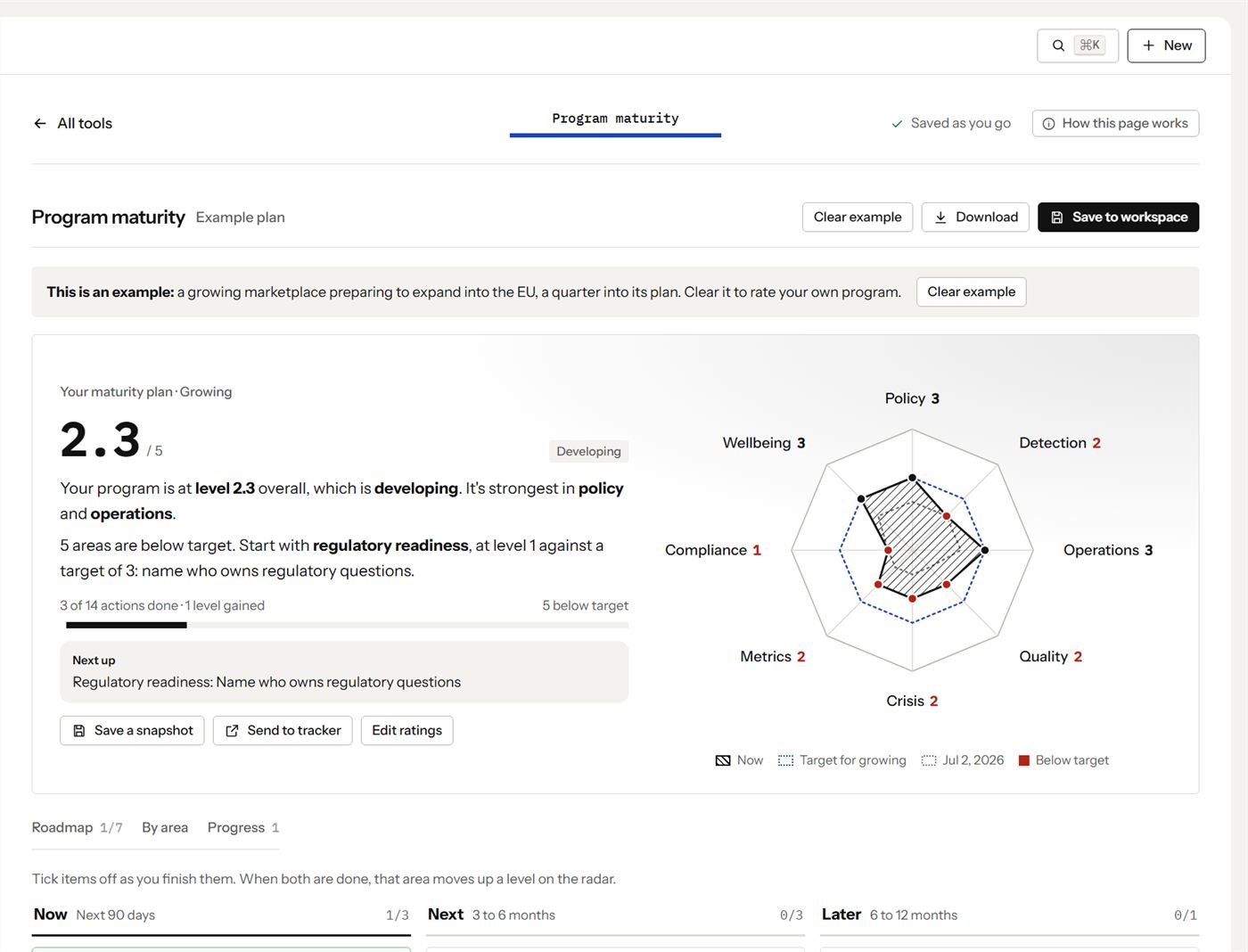Click the Developing status badge
Image resolution: width=1248 pixels, height=952 pixels.
[588, 451]
